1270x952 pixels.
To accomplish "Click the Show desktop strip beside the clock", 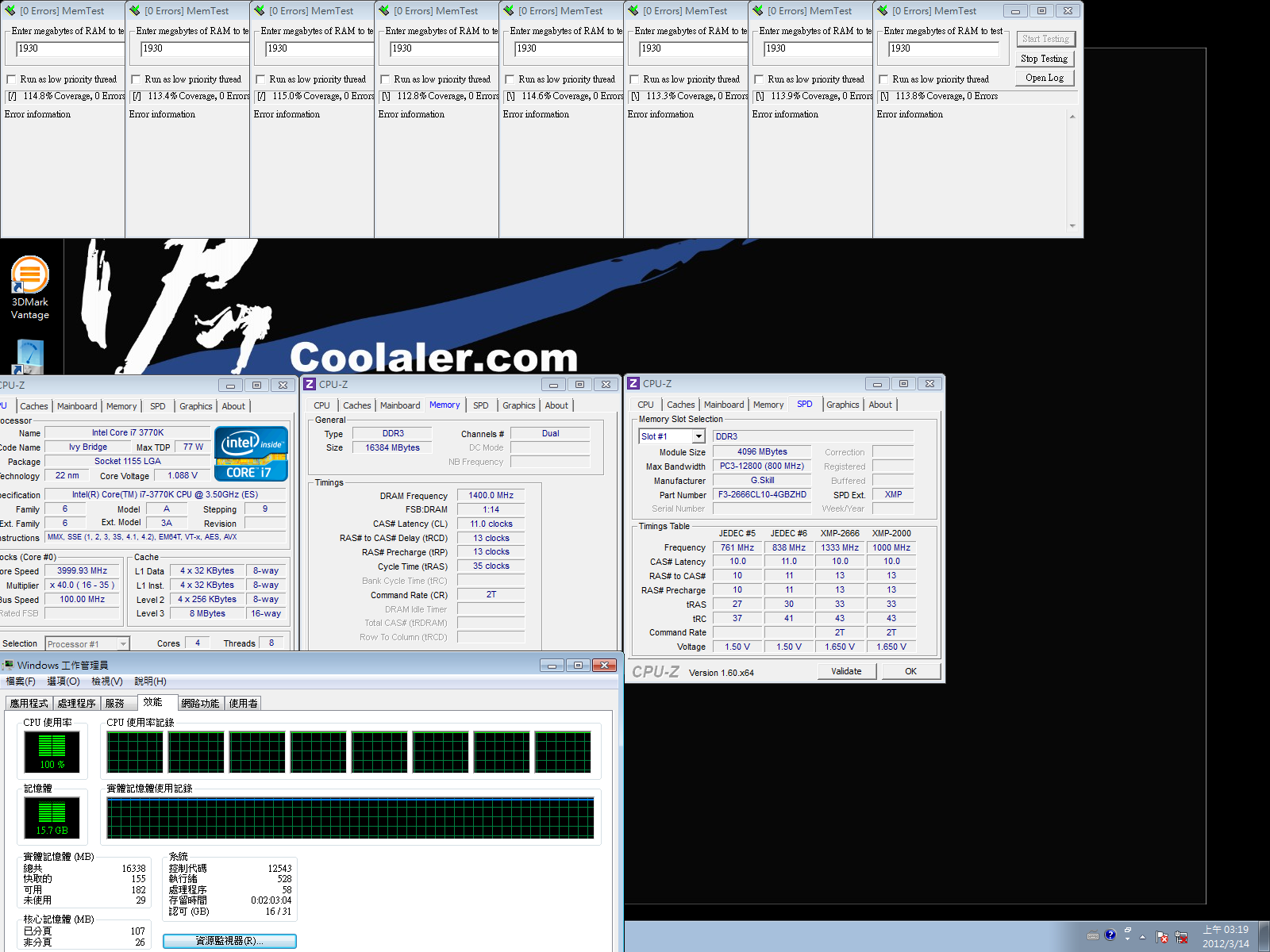I will [x=1264, y=936].
